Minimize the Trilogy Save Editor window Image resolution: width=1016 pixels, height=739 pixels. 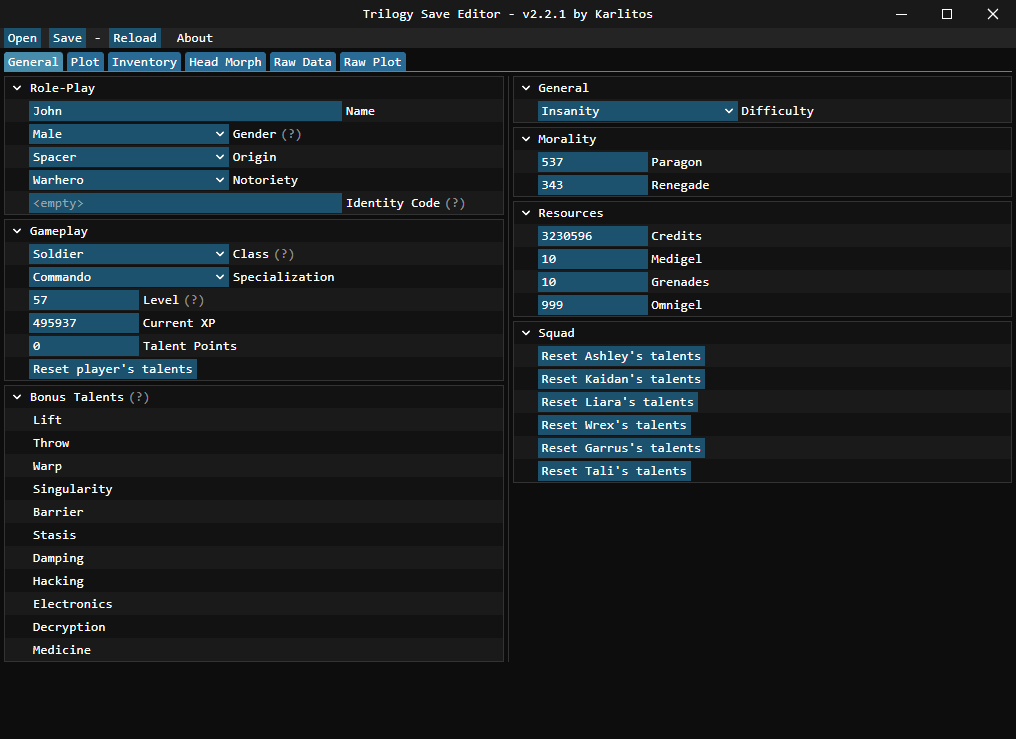(901, 14)
